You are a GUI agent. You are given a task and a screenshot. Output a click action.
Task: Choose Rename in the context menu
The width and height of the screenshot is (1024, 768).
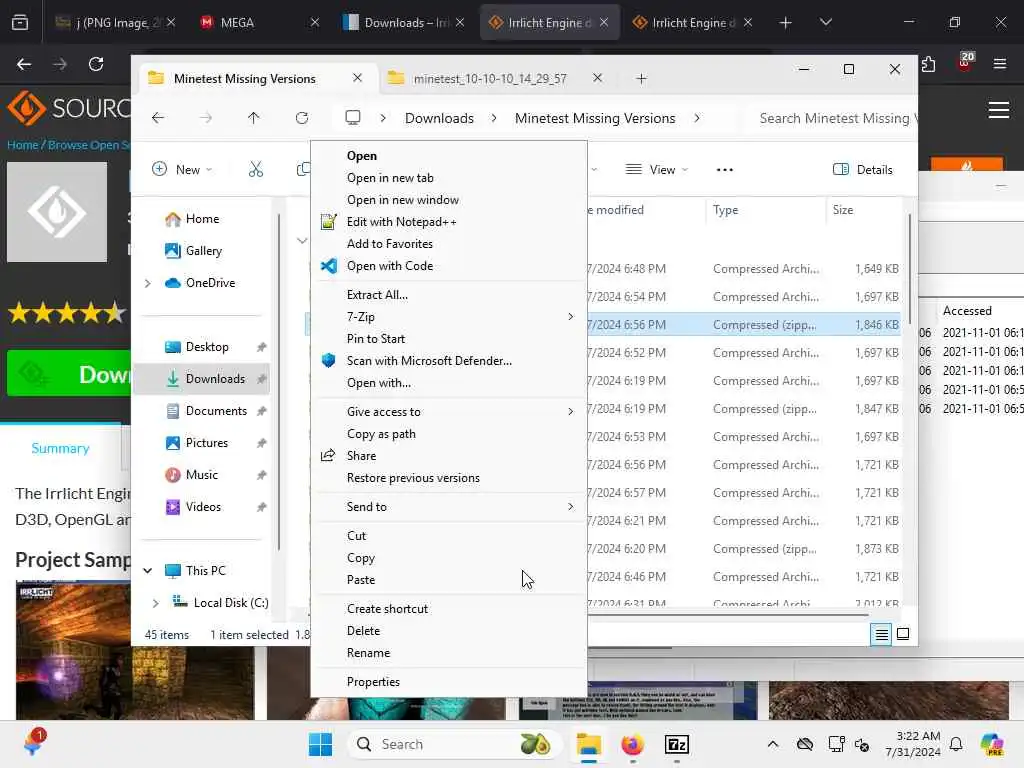[368, 653]
